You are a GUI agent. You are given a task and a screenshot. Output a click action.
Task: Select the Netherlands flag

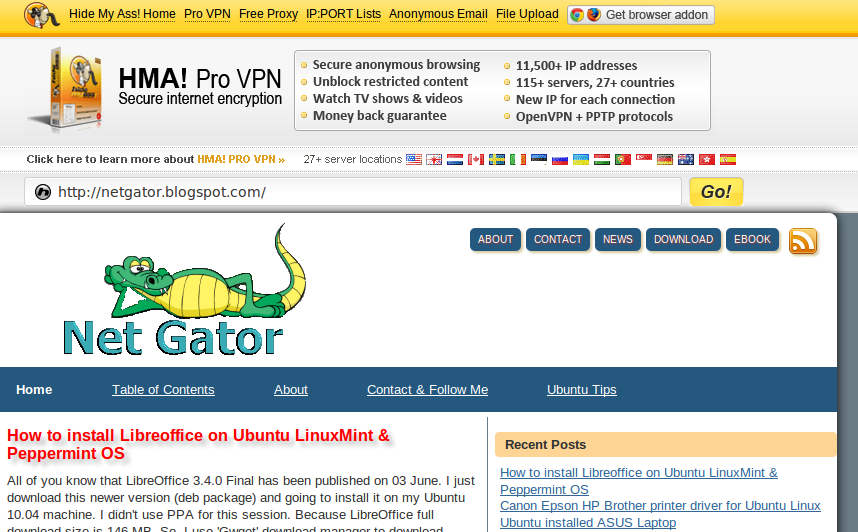click(455, 159)
